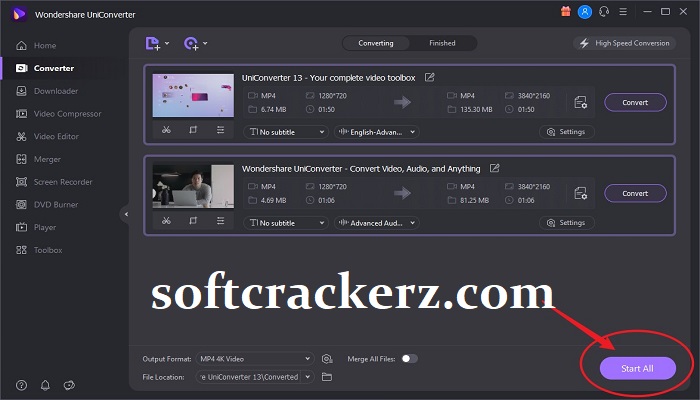Viewport: 700px width, 400px height.
Task: Open output format settings for second video
Action: tap(580, 193)
